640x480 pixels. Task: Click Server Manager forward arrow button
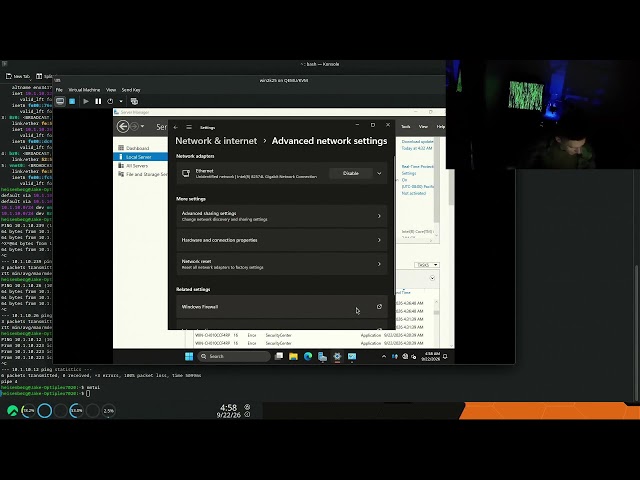[133, 127]
